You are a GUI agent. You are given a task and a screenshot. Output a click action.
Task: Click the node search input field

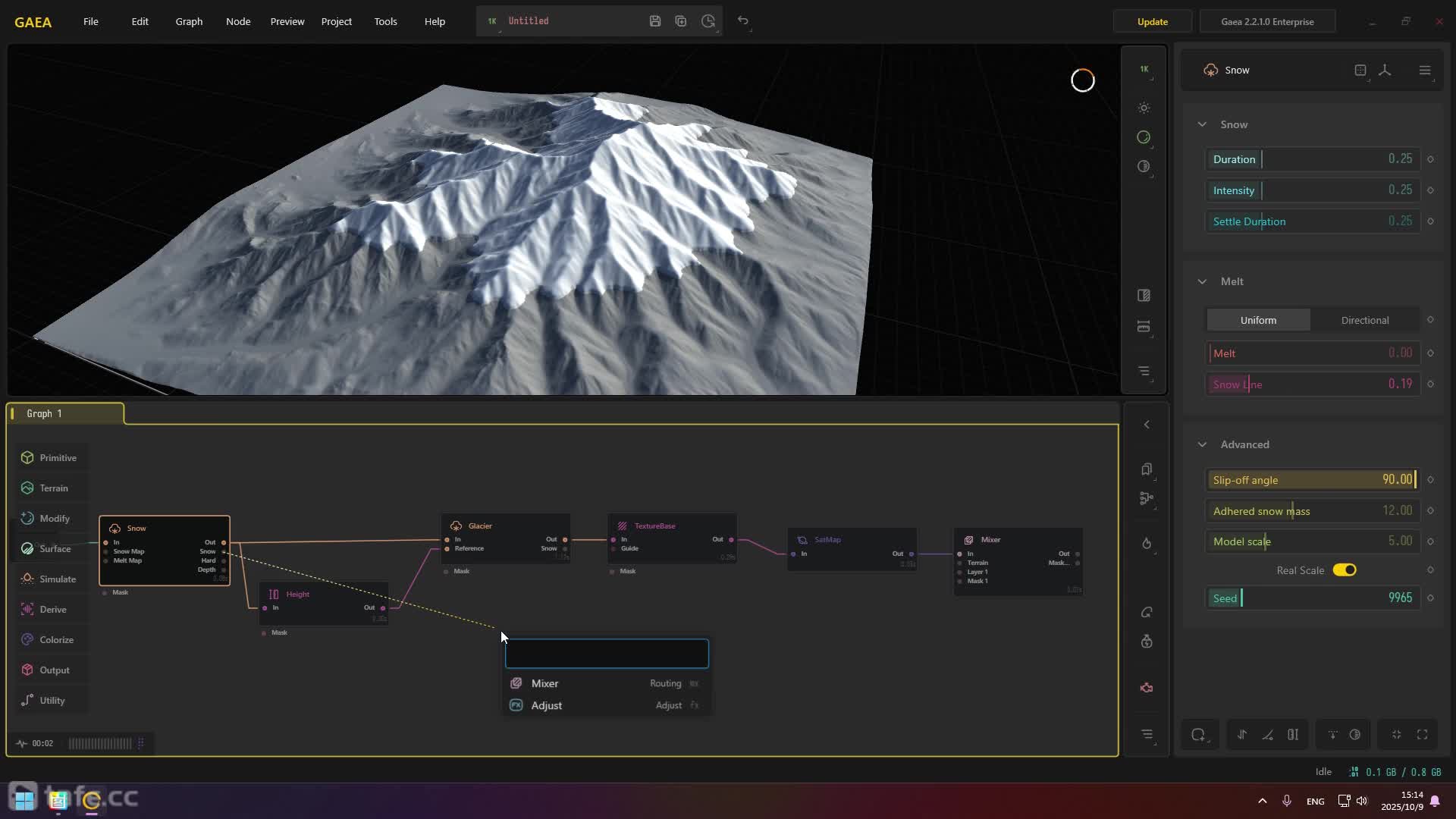pos(607,654)
